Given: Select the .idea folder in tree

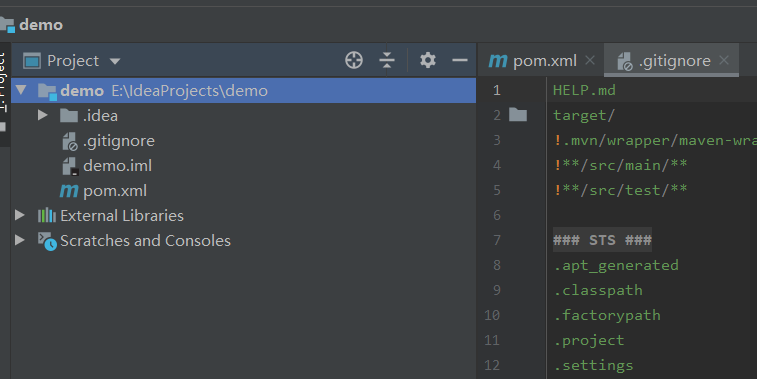Looking at the screenshot, I should [100, 116].
